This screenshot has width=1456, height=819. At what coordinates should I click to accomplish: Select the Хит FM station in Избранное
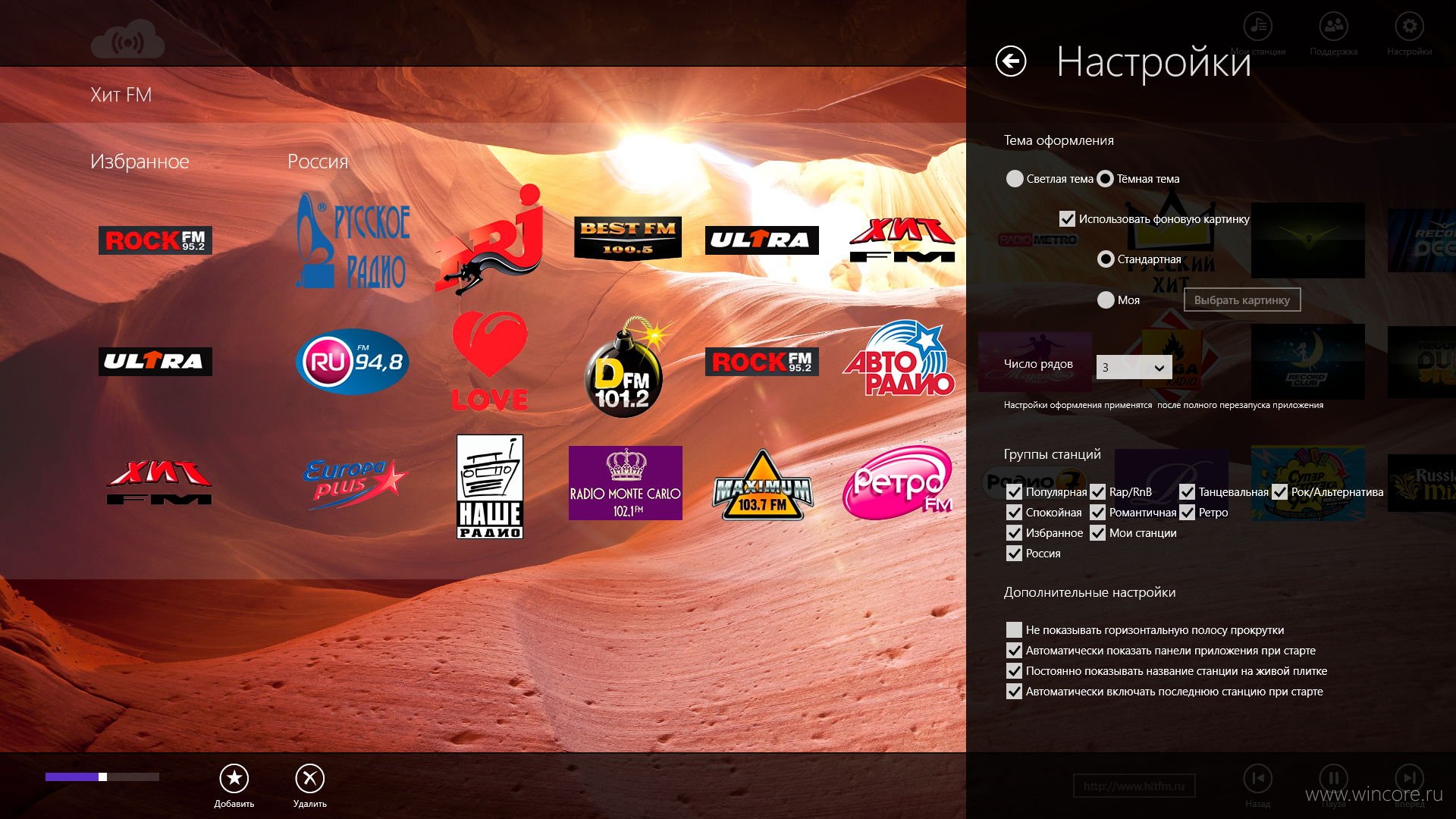pos(159,483)
